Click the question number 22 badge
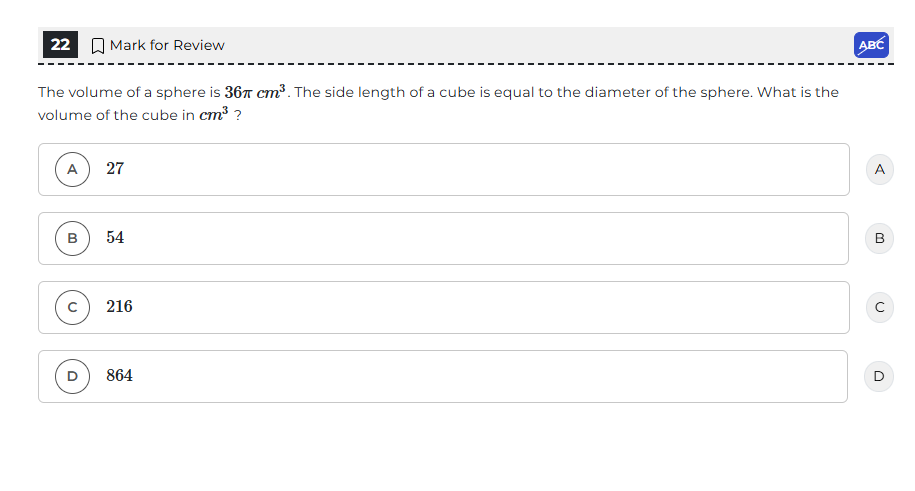 pos(60,45)
